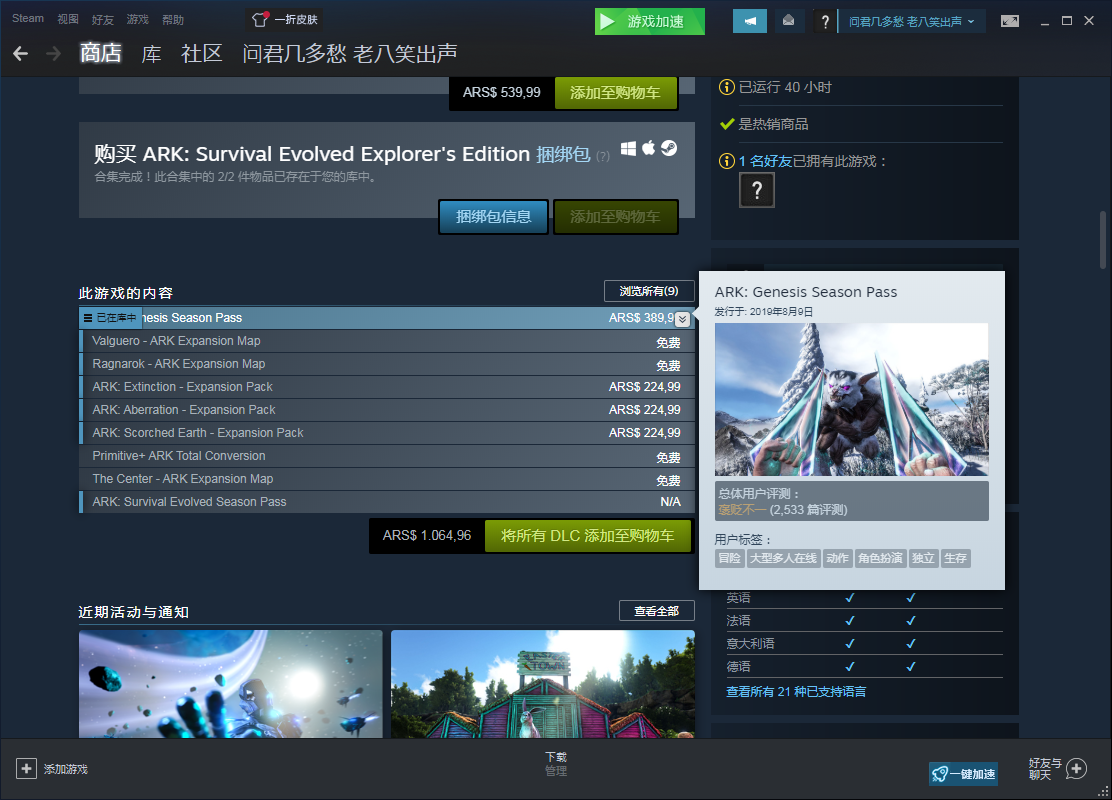Viewport: 1112px width, 800px height.
Task: Open the profile tab 问君几多愁 老八笑出声
Action: coord(350,53)
